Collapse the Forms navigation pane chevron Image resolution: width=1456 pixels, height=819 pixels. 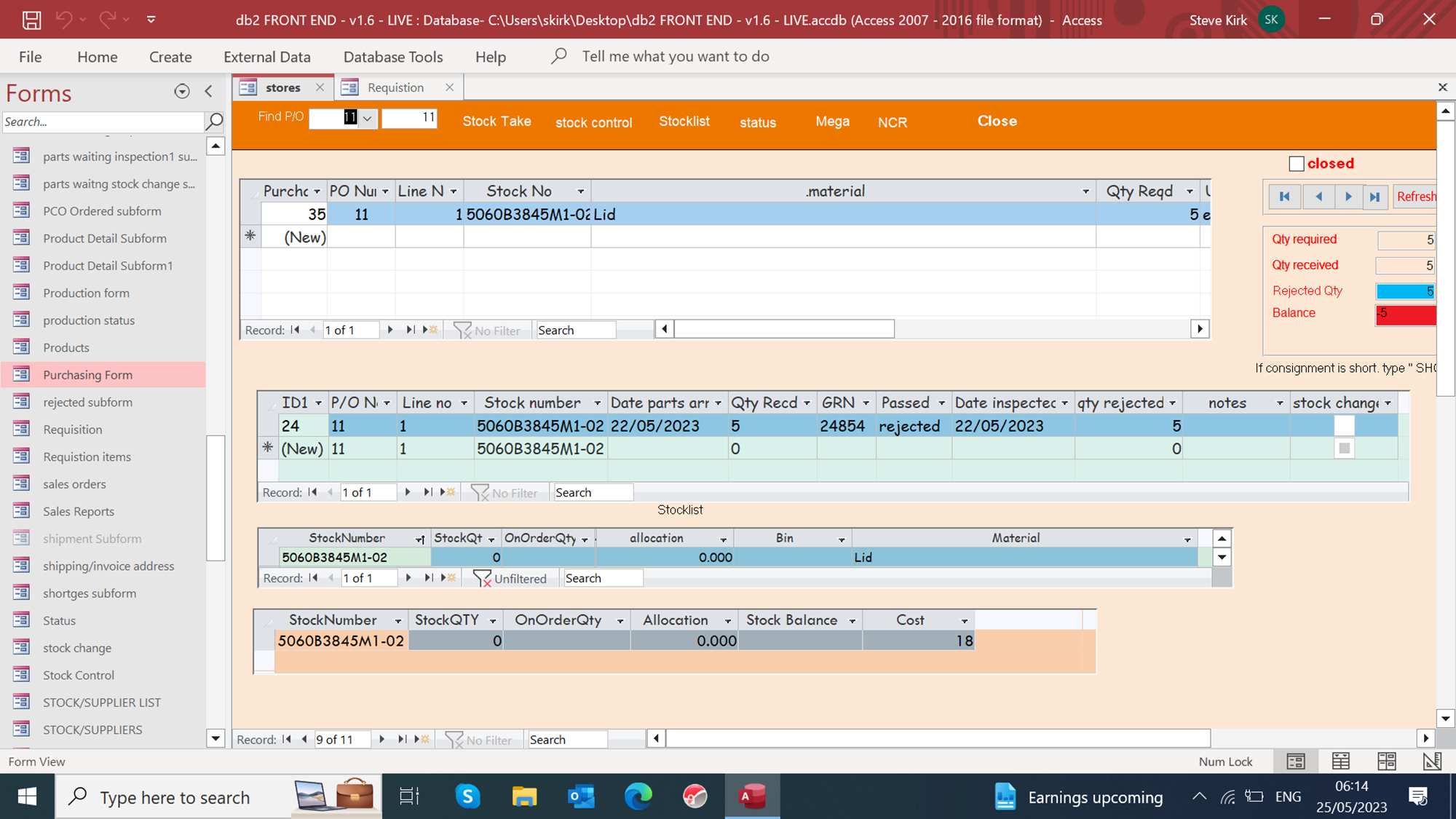209,91
